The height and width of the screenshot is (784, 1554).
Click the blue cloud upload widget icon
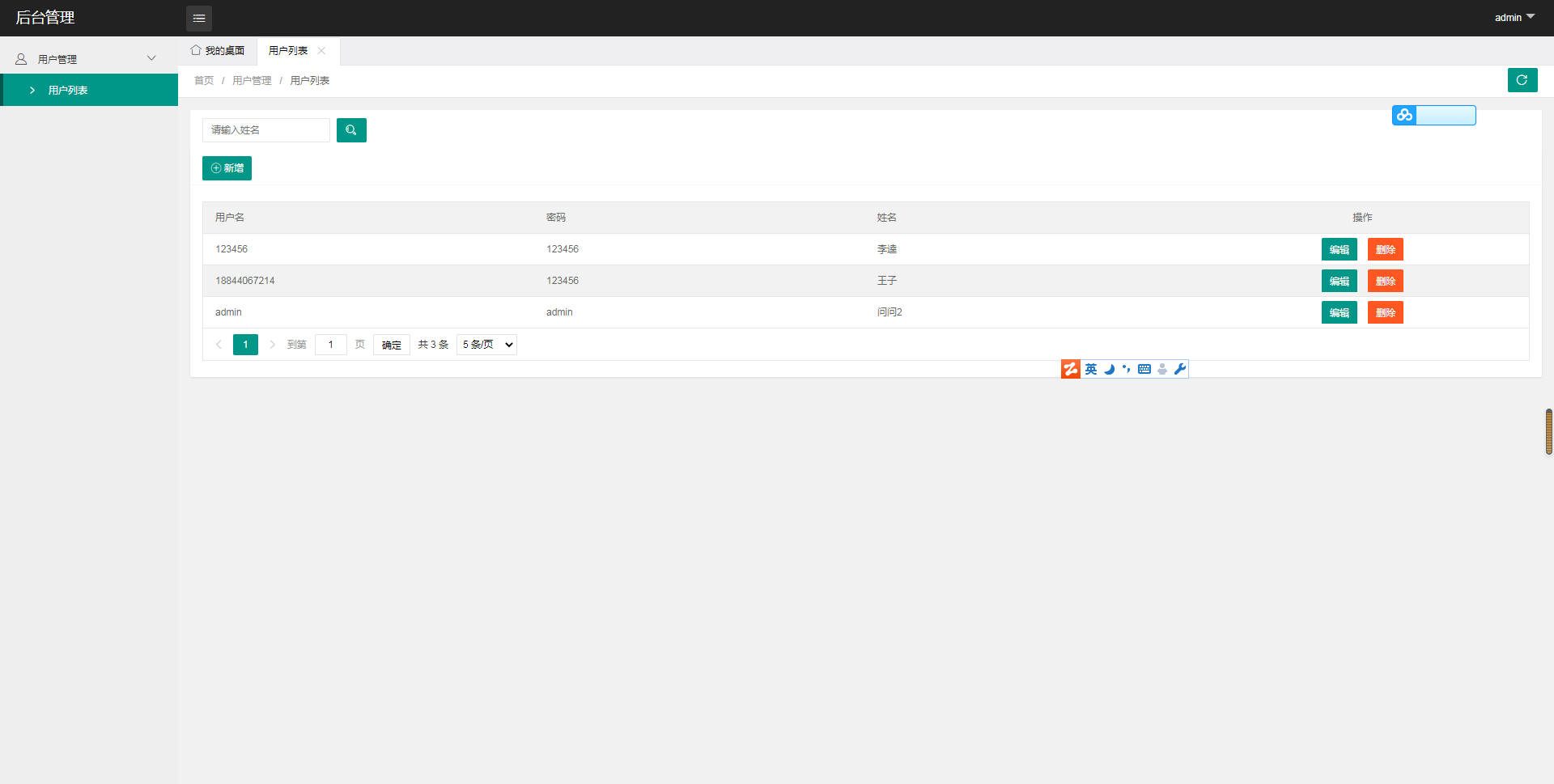(x=1404, y=115)
